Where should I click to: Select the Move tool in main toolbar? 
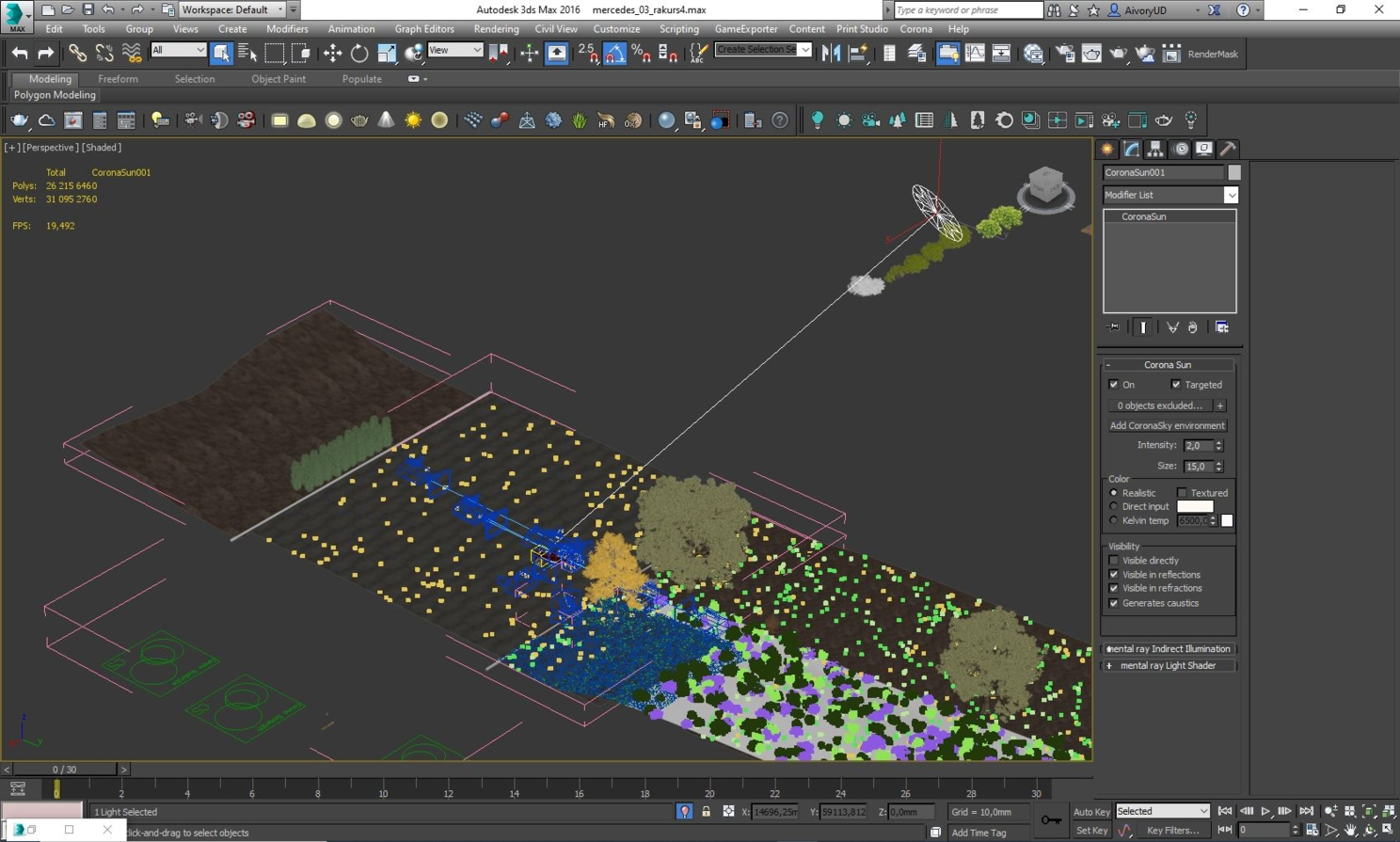tap(332, 54)
